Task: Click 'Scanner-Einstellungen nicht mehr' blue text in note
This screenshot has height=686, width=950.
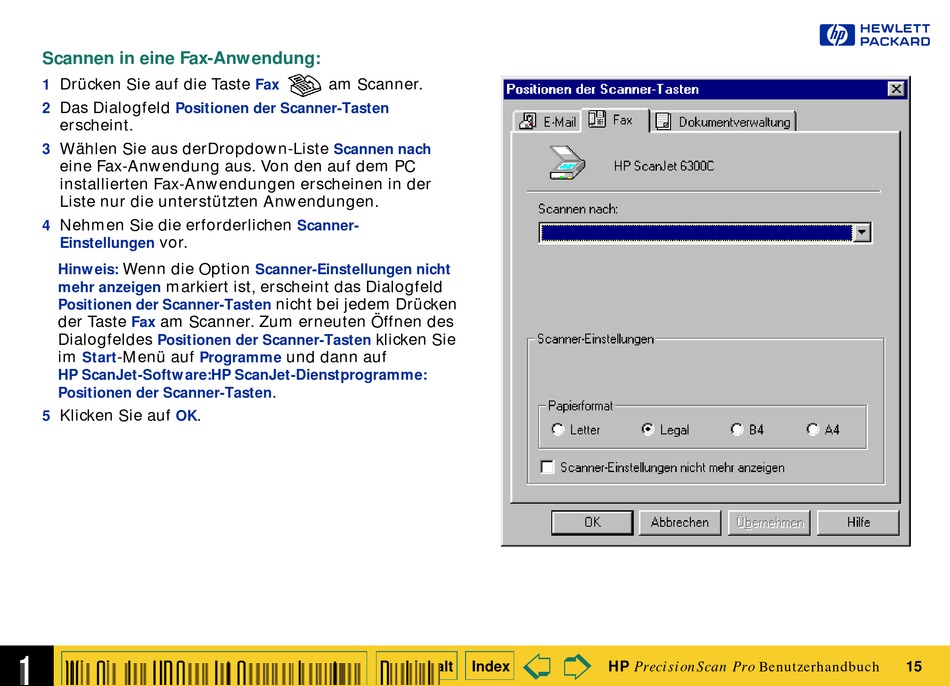Action: (353, 269)
